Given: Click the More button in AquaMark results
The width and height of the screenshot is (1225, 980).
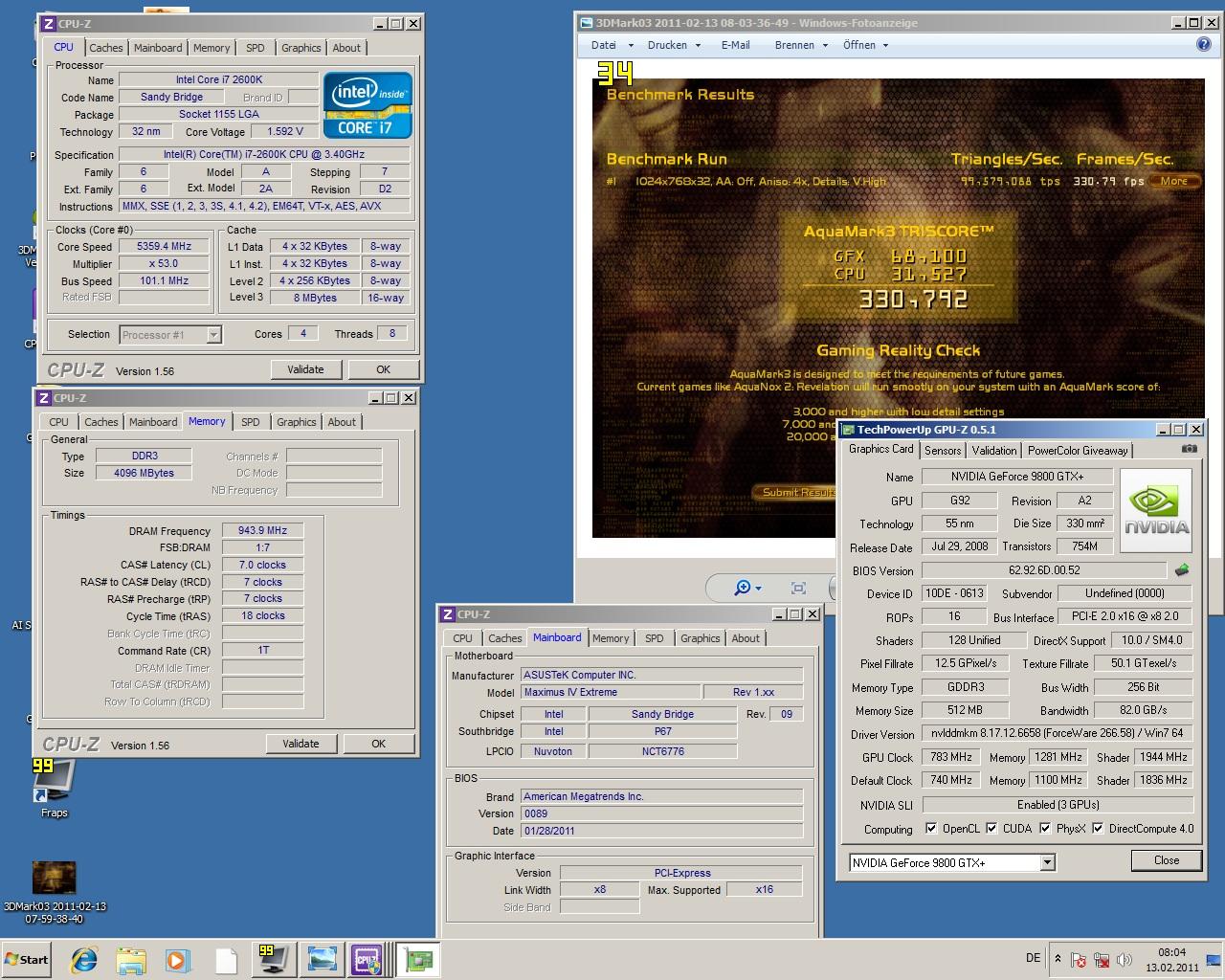Looking at the screenshot, I should coord(1174,181).
